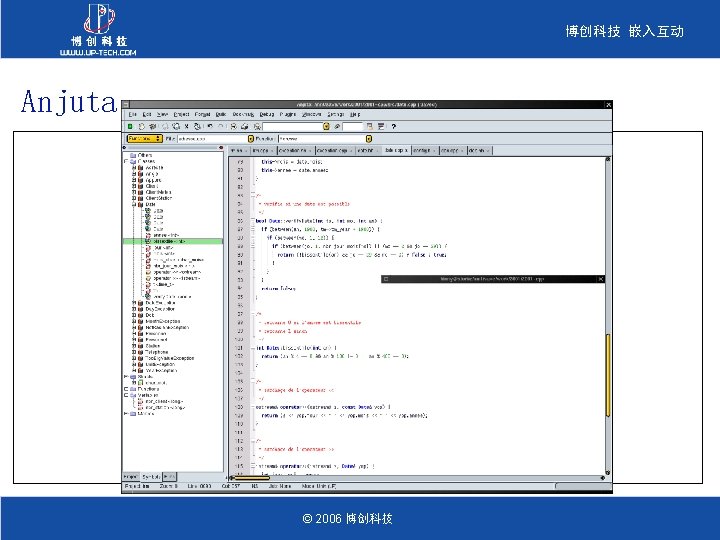Expand the Telephone class node
Image resolution: width=720 pixels, height=540 pixels.
pos(134,352)
